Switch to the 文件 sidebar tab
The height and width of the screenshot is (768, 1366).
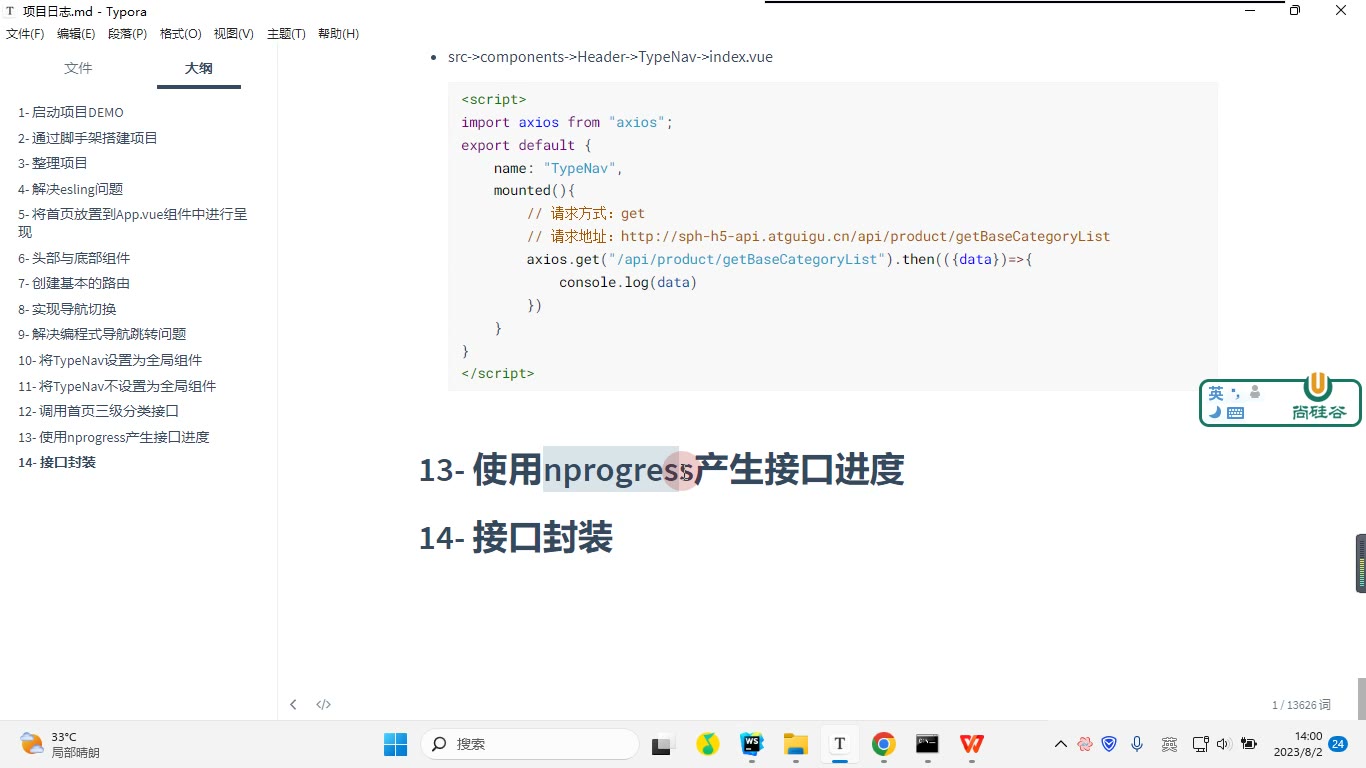click(78, 68)
